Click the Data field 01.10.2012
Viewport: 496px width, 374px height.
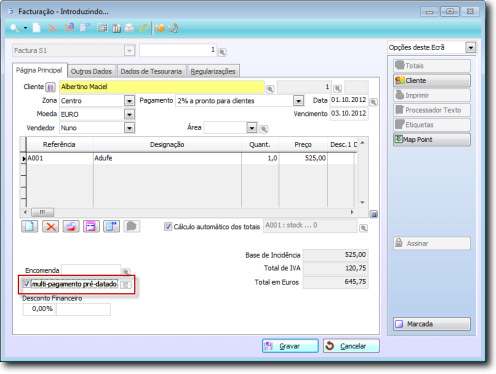pyautogui.click(x=349, y=100)
